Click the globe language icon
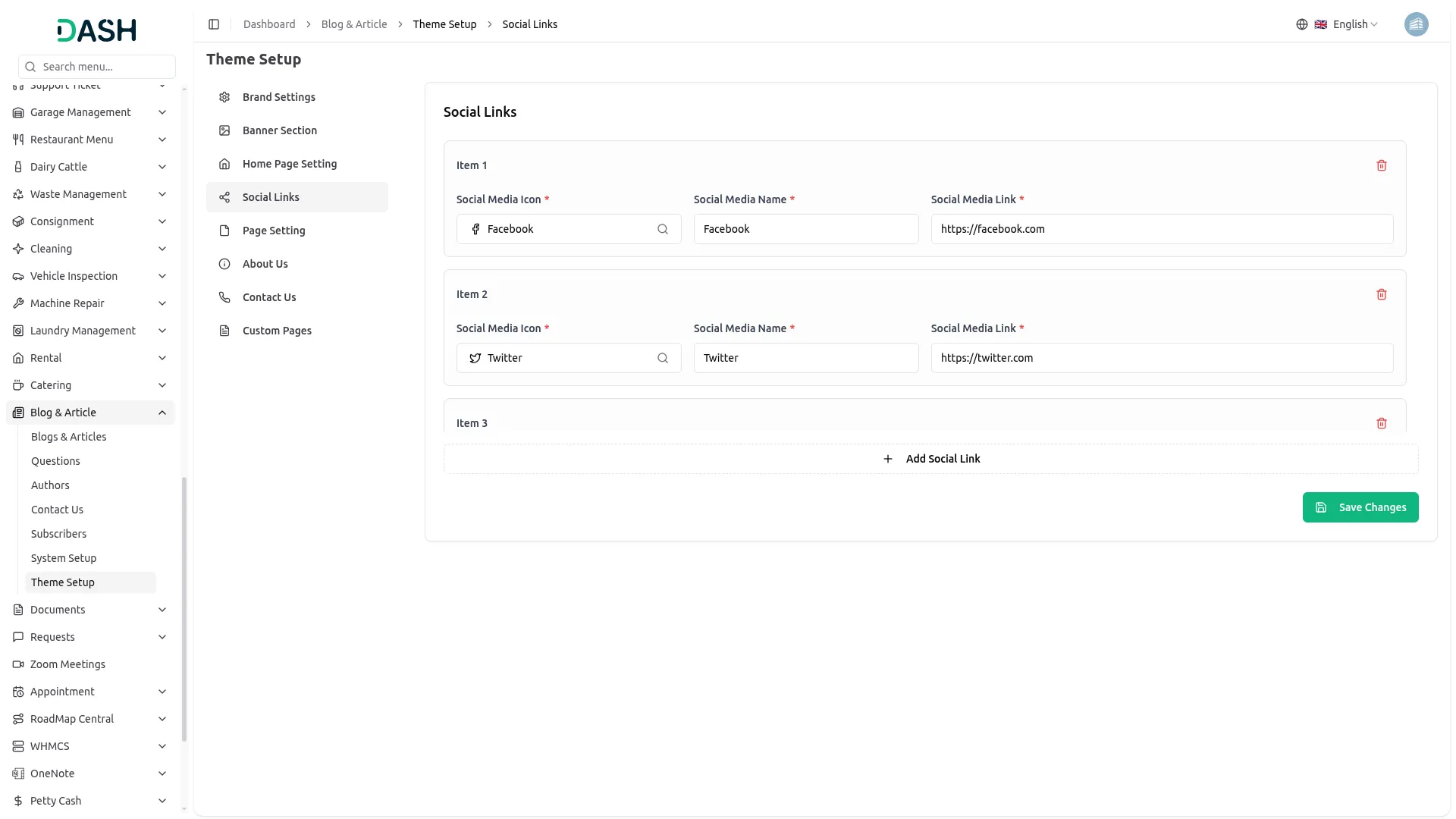The image size is (1456, 819). tap(1301, 24)
